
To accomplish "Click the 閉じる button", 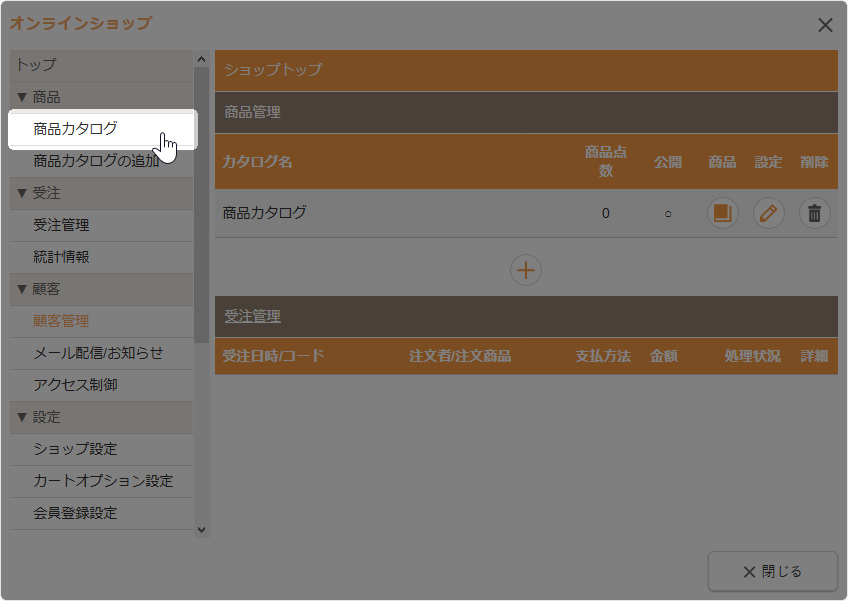I will pos(772,572).
